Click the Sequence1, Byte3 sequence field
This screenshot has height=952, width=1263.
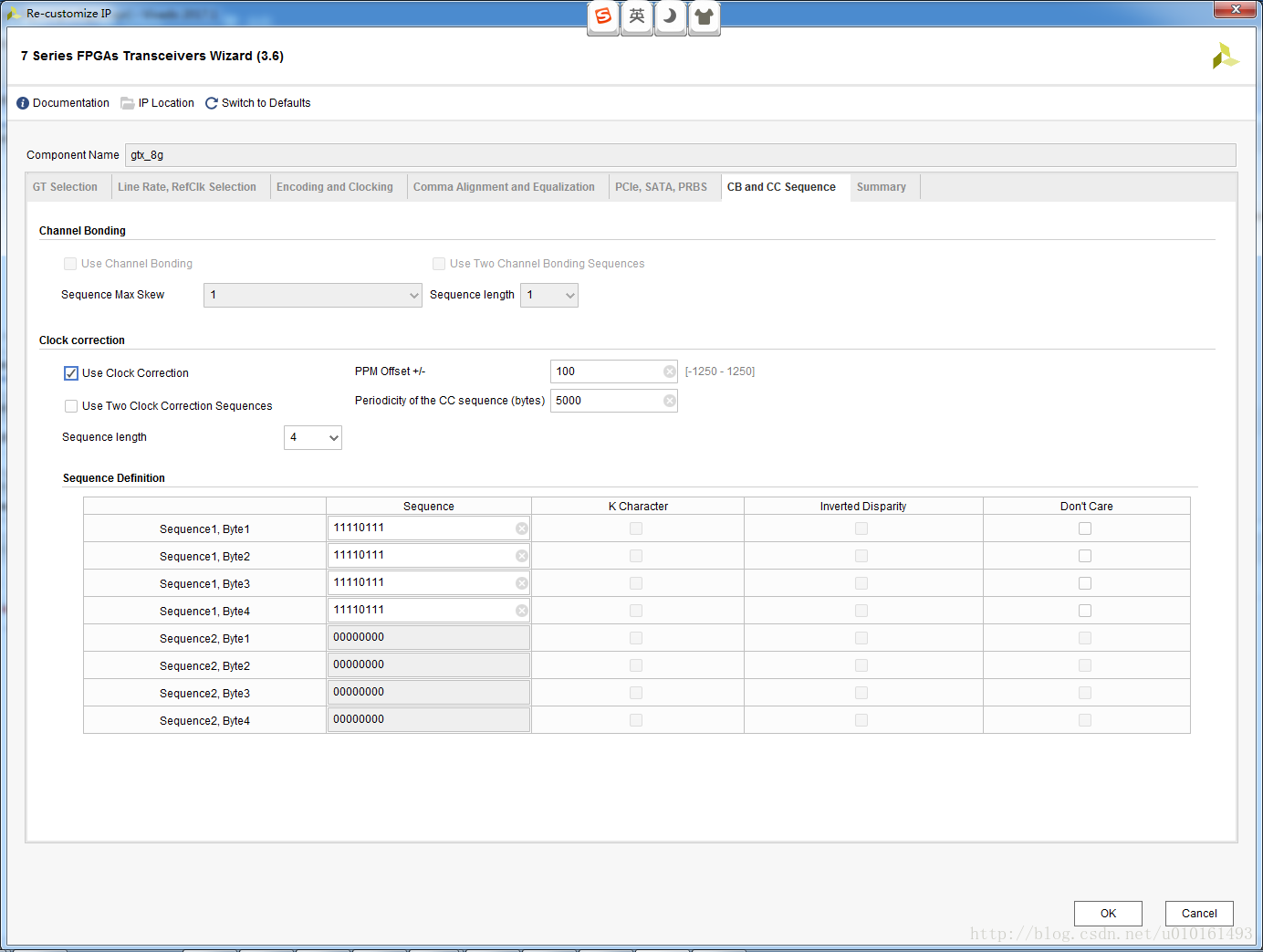point(429,583)
